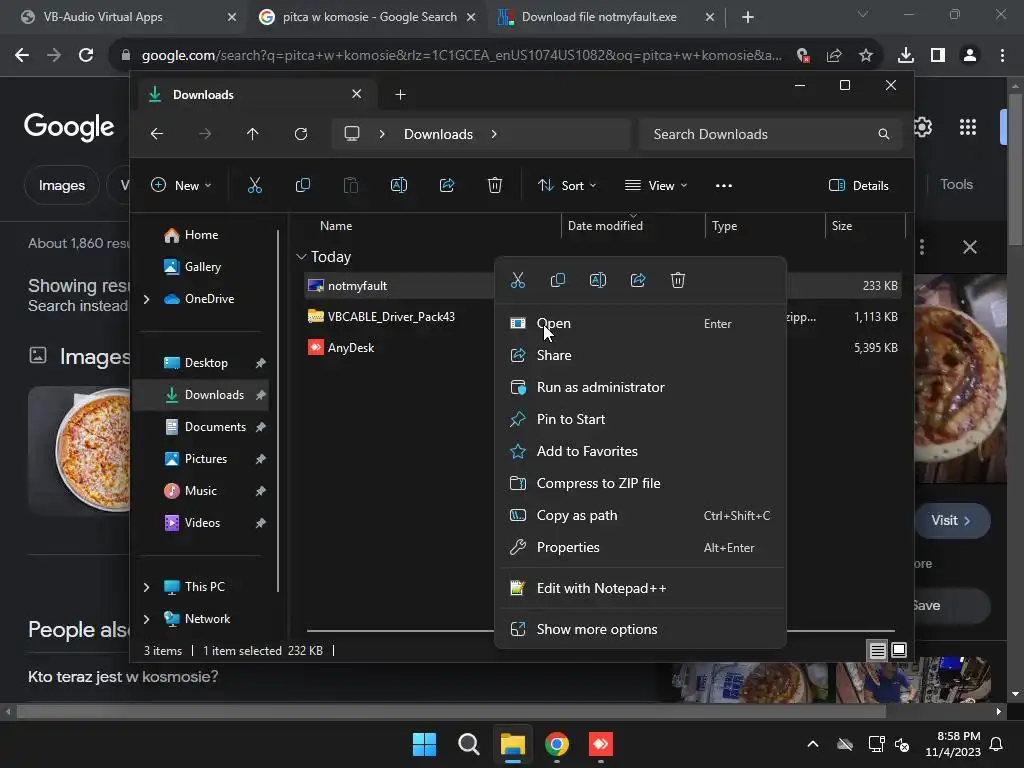Open Properties from the context menu
The height and width of the screenshot is (768, 1024).
(x=640, y=547)
